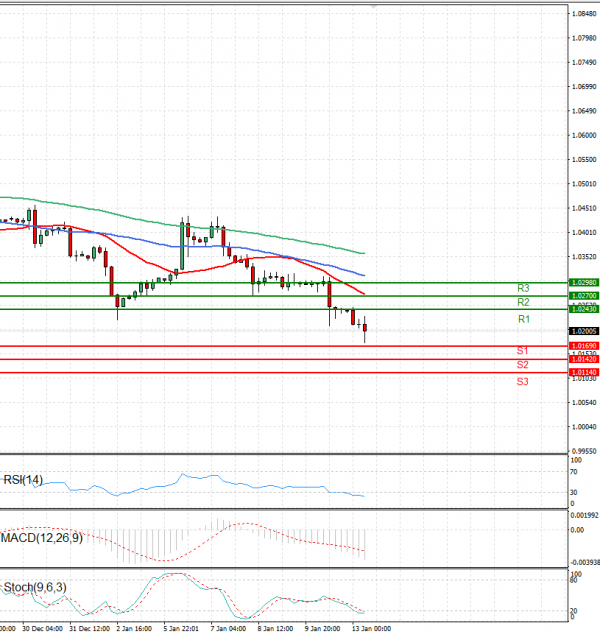The width and height of the screenshot is (600, 637).
Task: Click the S3 support label
Action: tap(522, 382)
